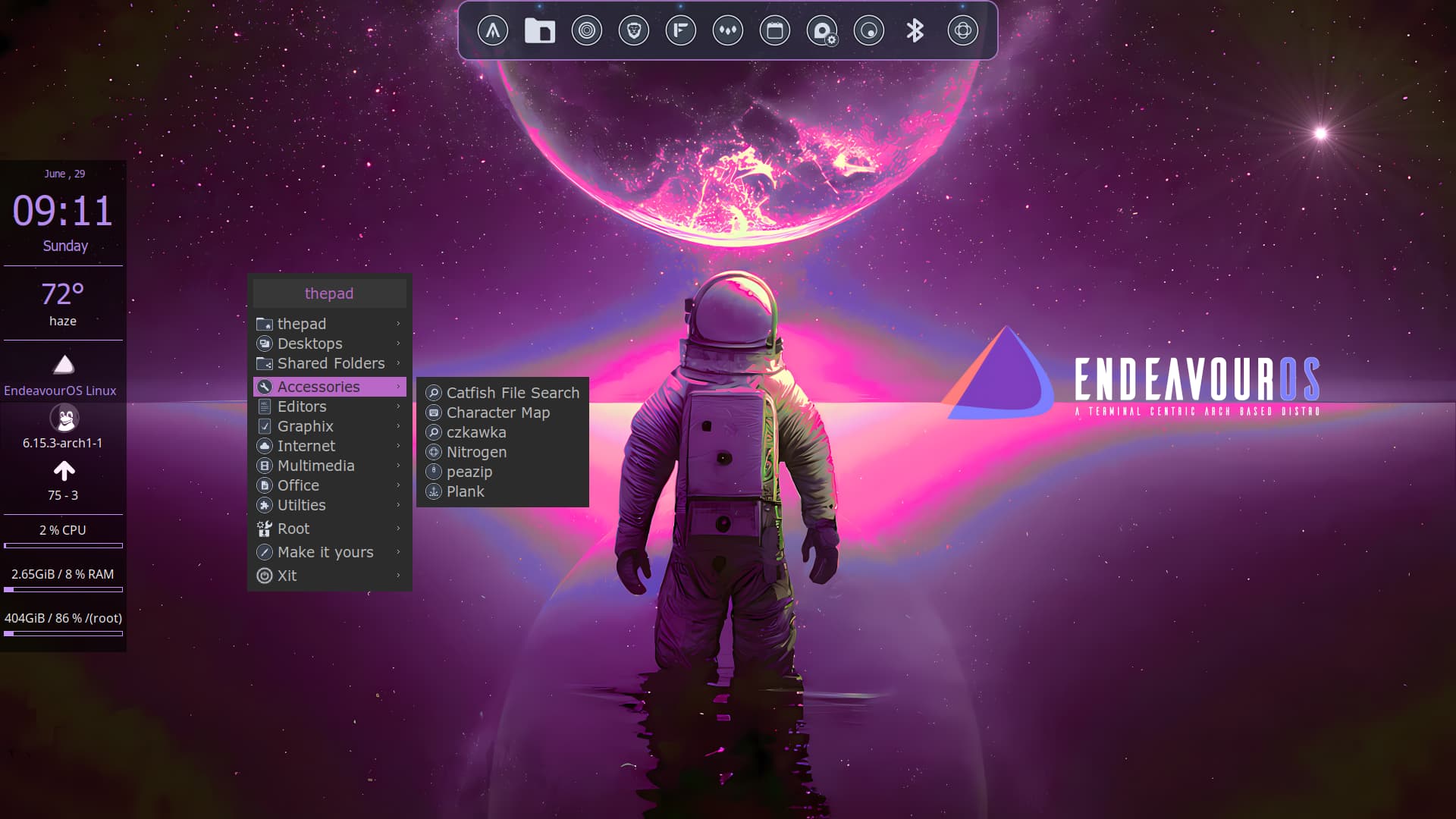Select Nitrogen from Accessories submenu
The width and height of the screenshot is (1456, 819).
pyautogui.click(x=476, y=452)
